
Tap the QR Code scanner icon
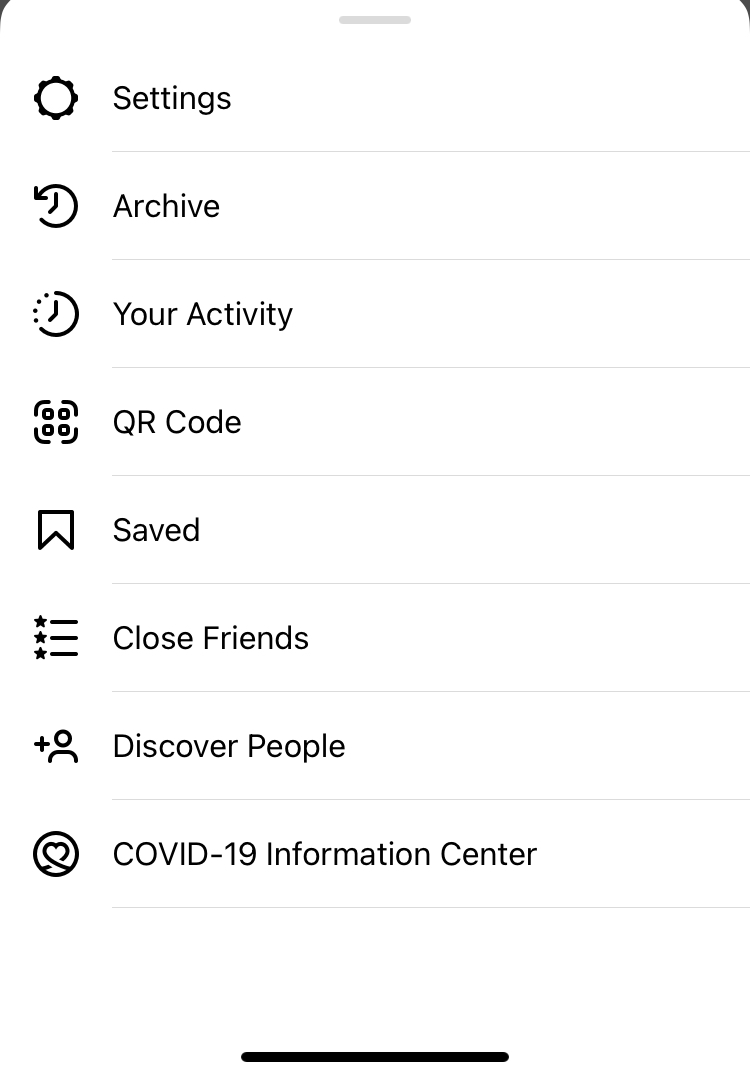coord(56,422)
